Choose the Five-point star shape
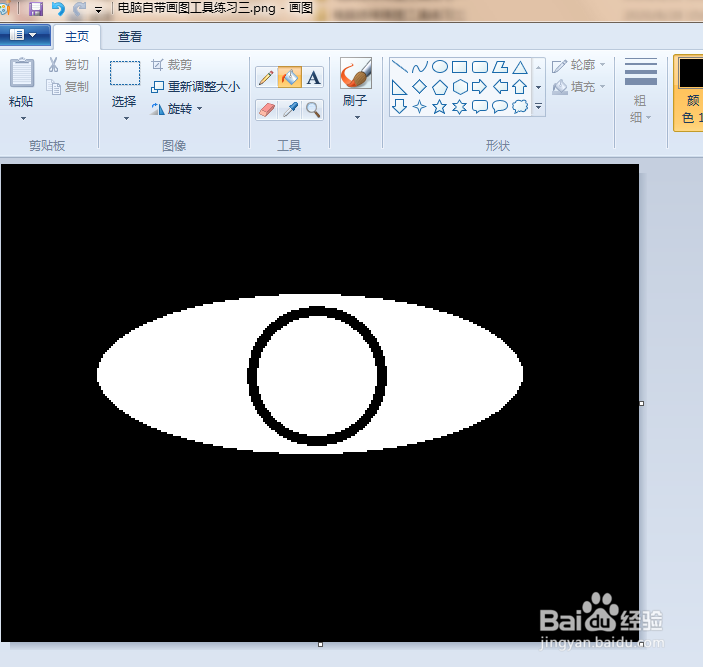 pyautogui.click(x=440, y=107)
